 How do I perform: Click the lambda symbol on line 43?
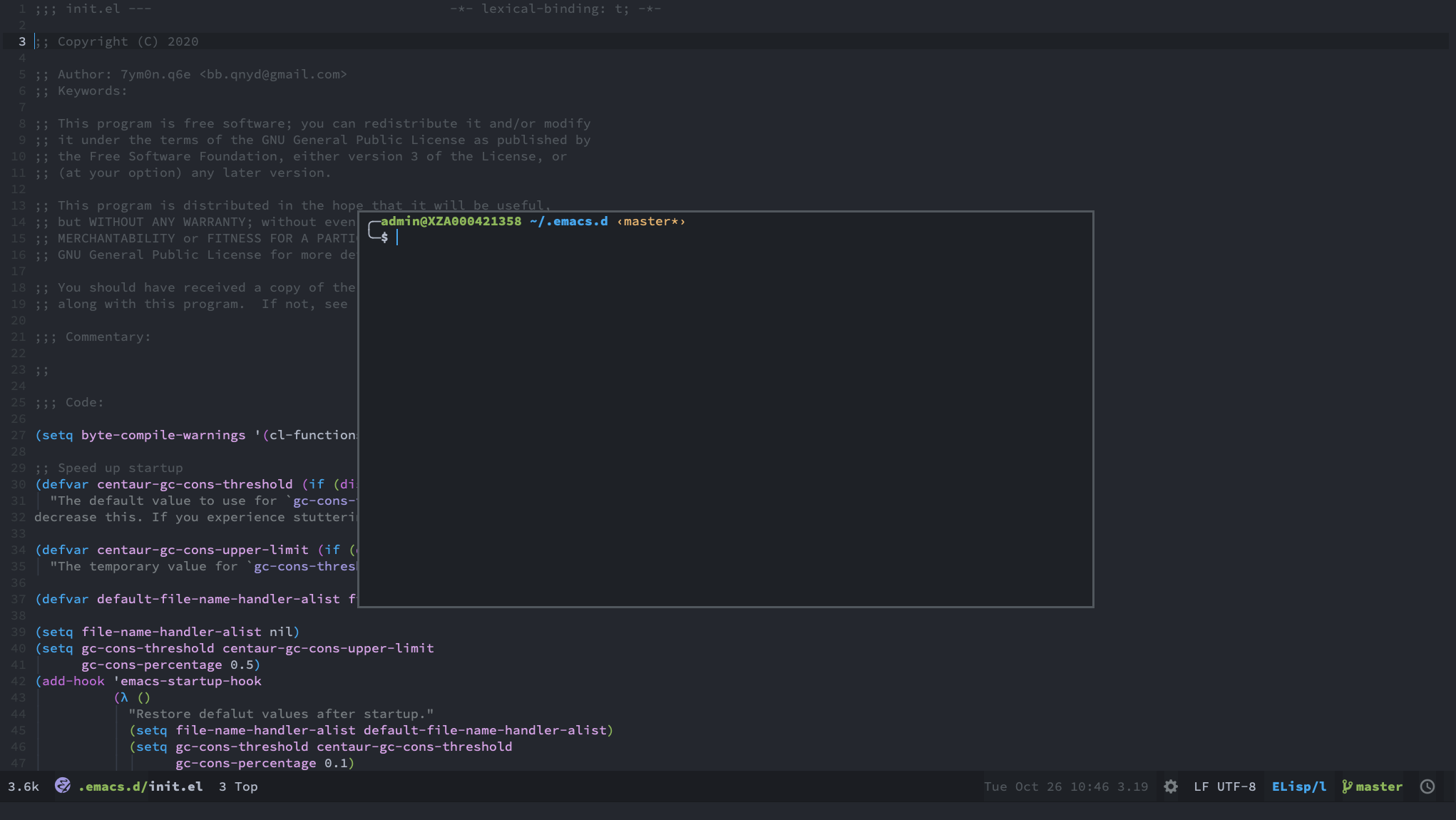tap(124, 697)
